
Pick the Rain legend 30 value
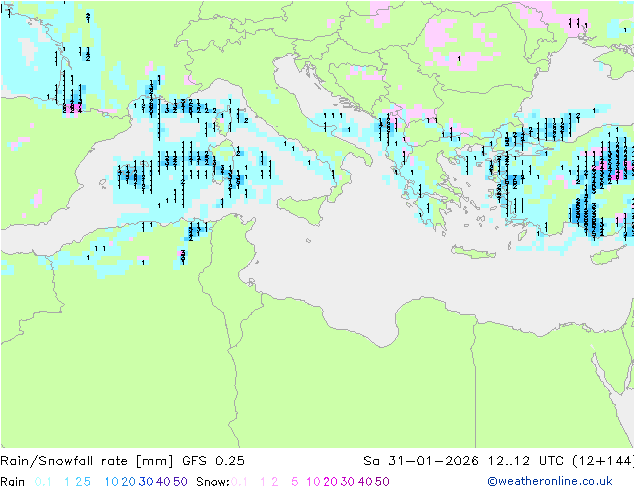[146, 482]
